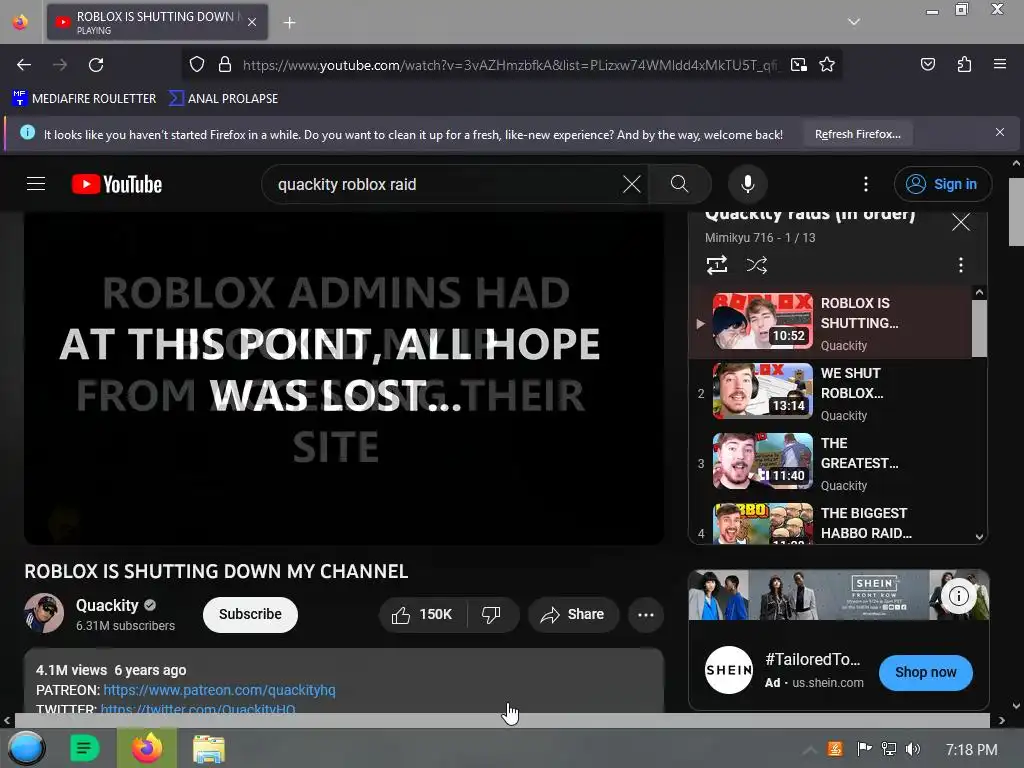Screen dimensions: 1024x768
Task: Click the SHEIN round logo
Action: [x=729, y=670]
